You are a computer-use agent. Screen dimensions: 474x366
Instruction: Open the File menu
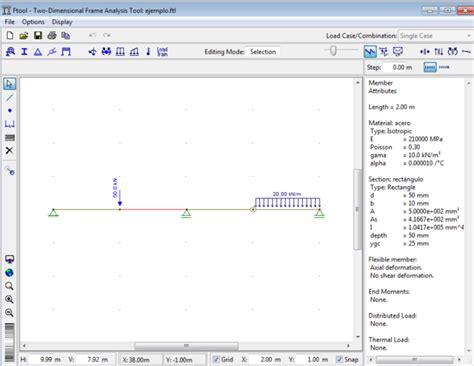[x=10, y=22]
